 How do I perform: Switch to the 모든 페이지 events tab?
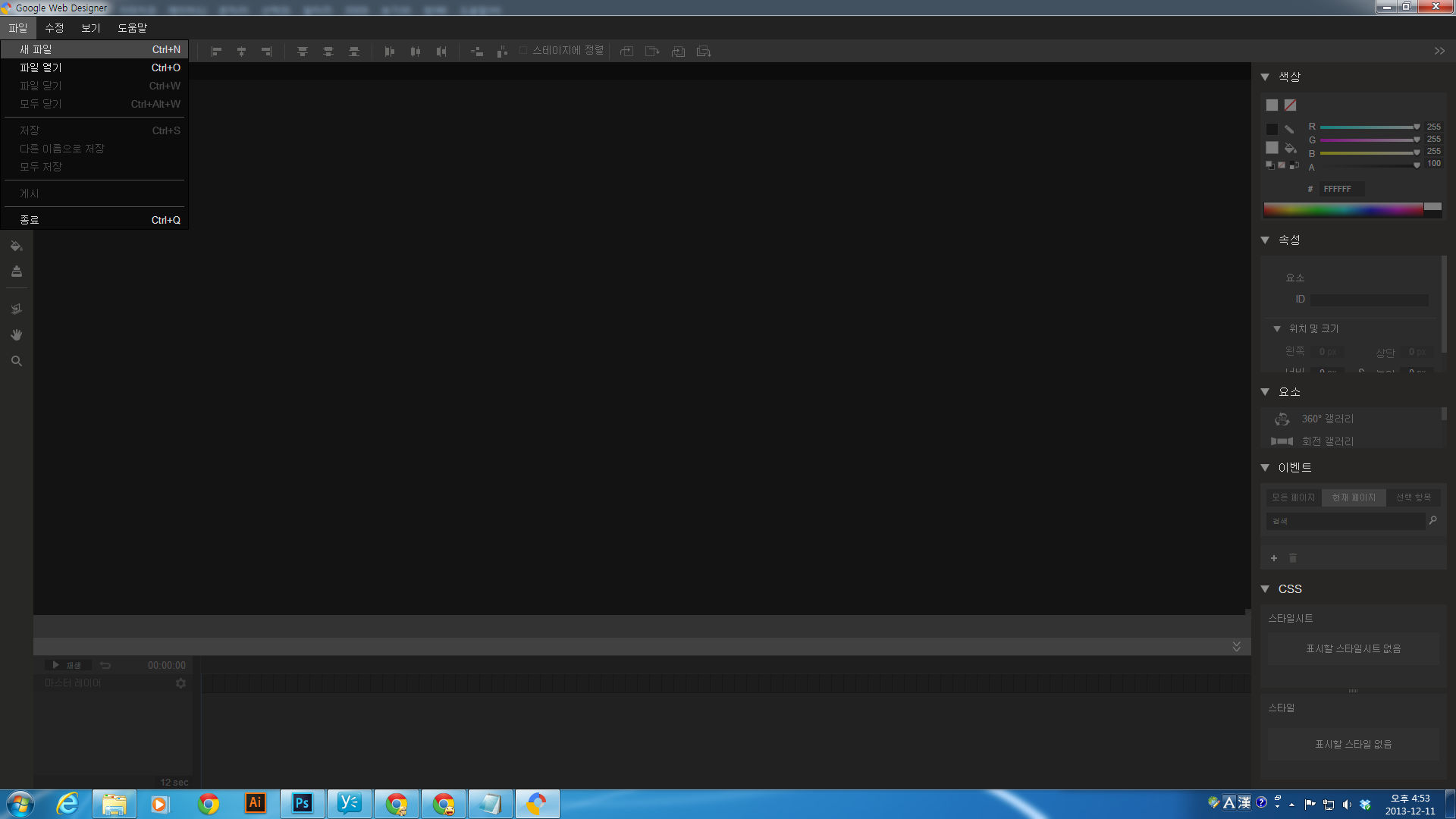[x=1293, y=497]
